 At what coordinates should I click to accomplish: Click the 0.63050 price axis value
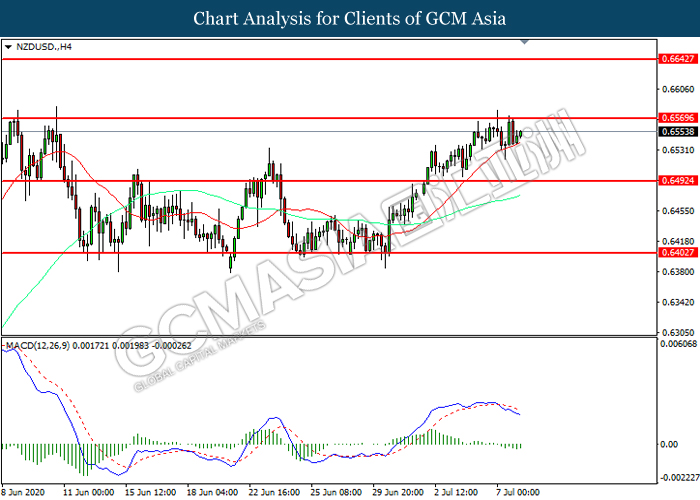pos(678,333)
